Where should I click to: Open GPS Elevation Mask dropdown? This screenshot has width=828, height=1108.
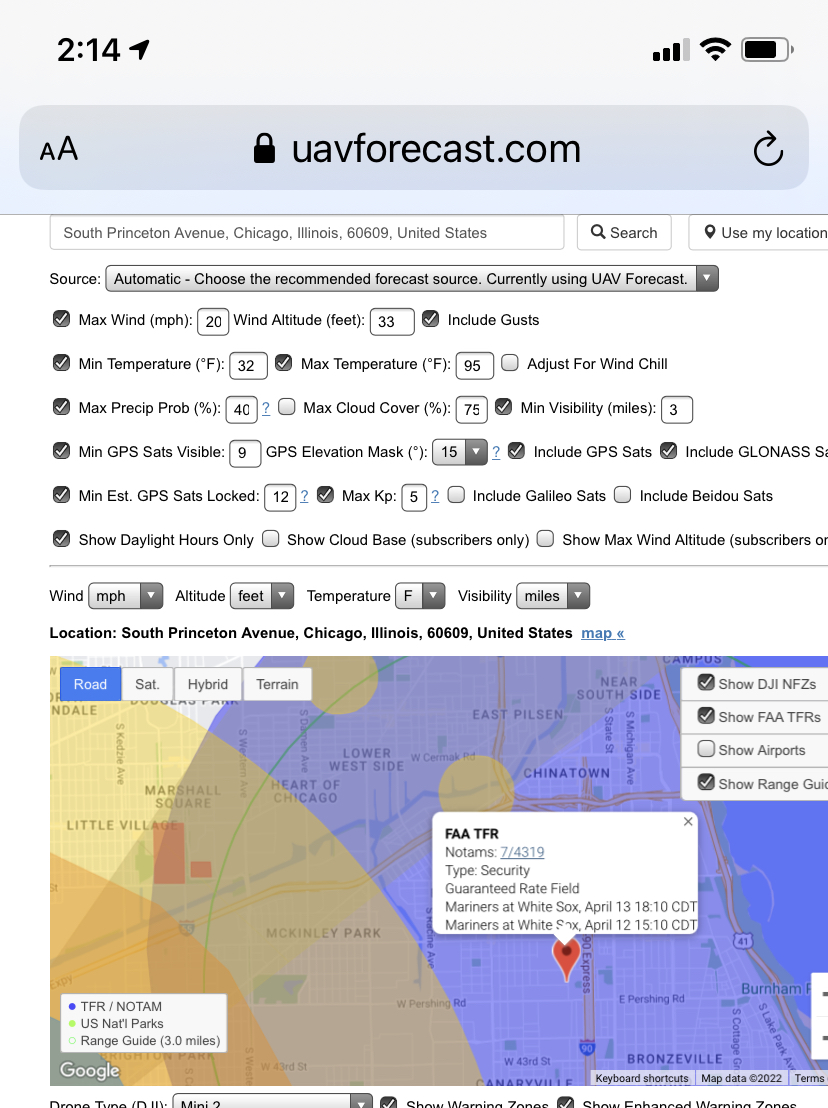pyautogui.click(x=460, y=452)
